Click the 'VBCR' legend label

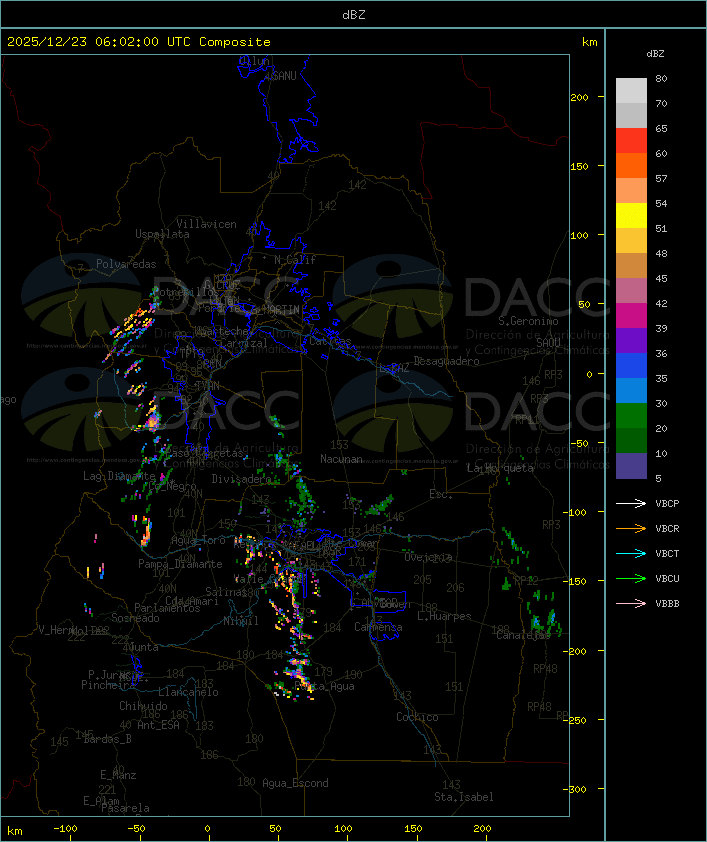[x=667, y=528]
